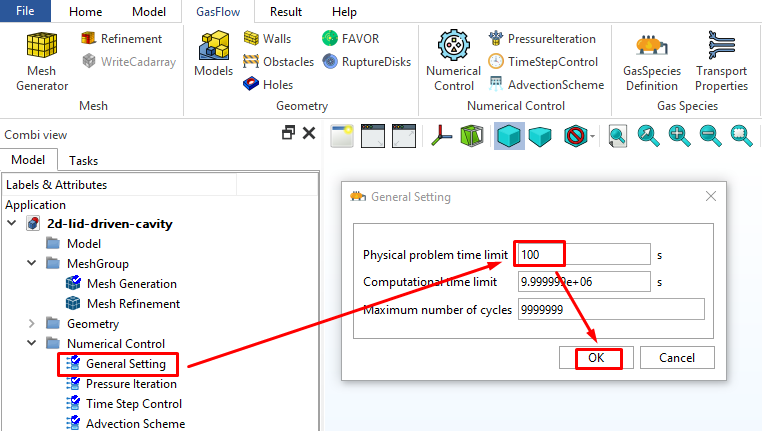The image size is (762, 431).
Task: Open the dropdown arrow beside the prohibit icon
Action: [x=592, y=136]
